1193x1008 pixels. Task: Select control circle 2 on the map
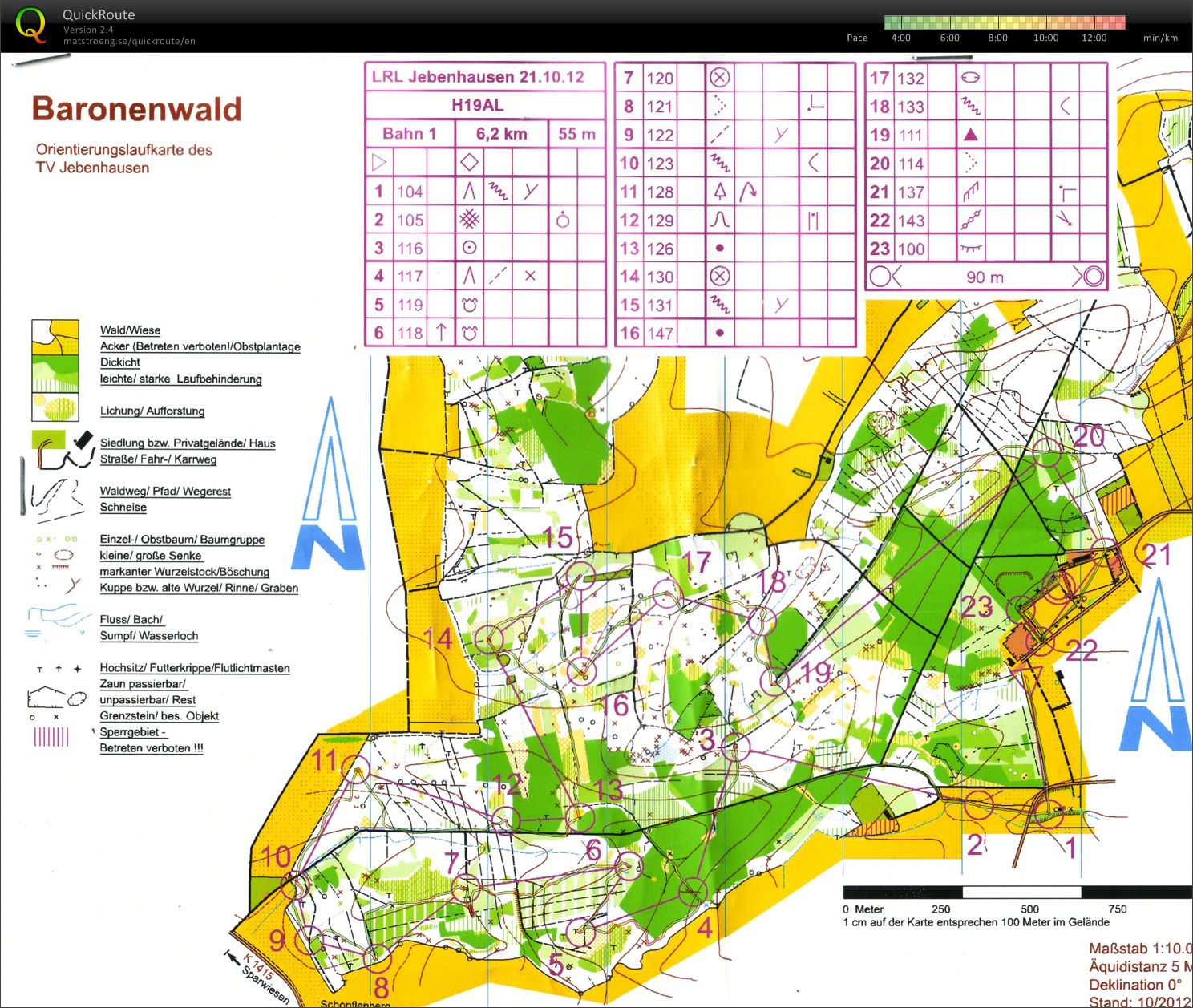[x=978, y=805]
